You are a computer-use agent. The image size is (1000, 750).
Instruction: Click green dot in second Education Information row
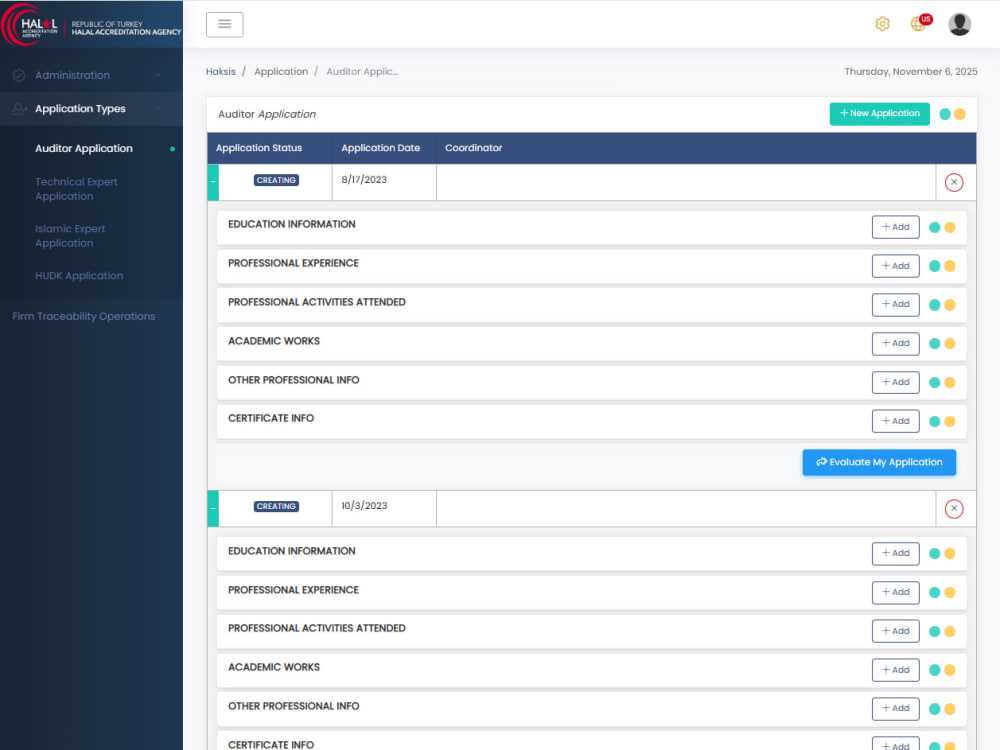[934, 554]
